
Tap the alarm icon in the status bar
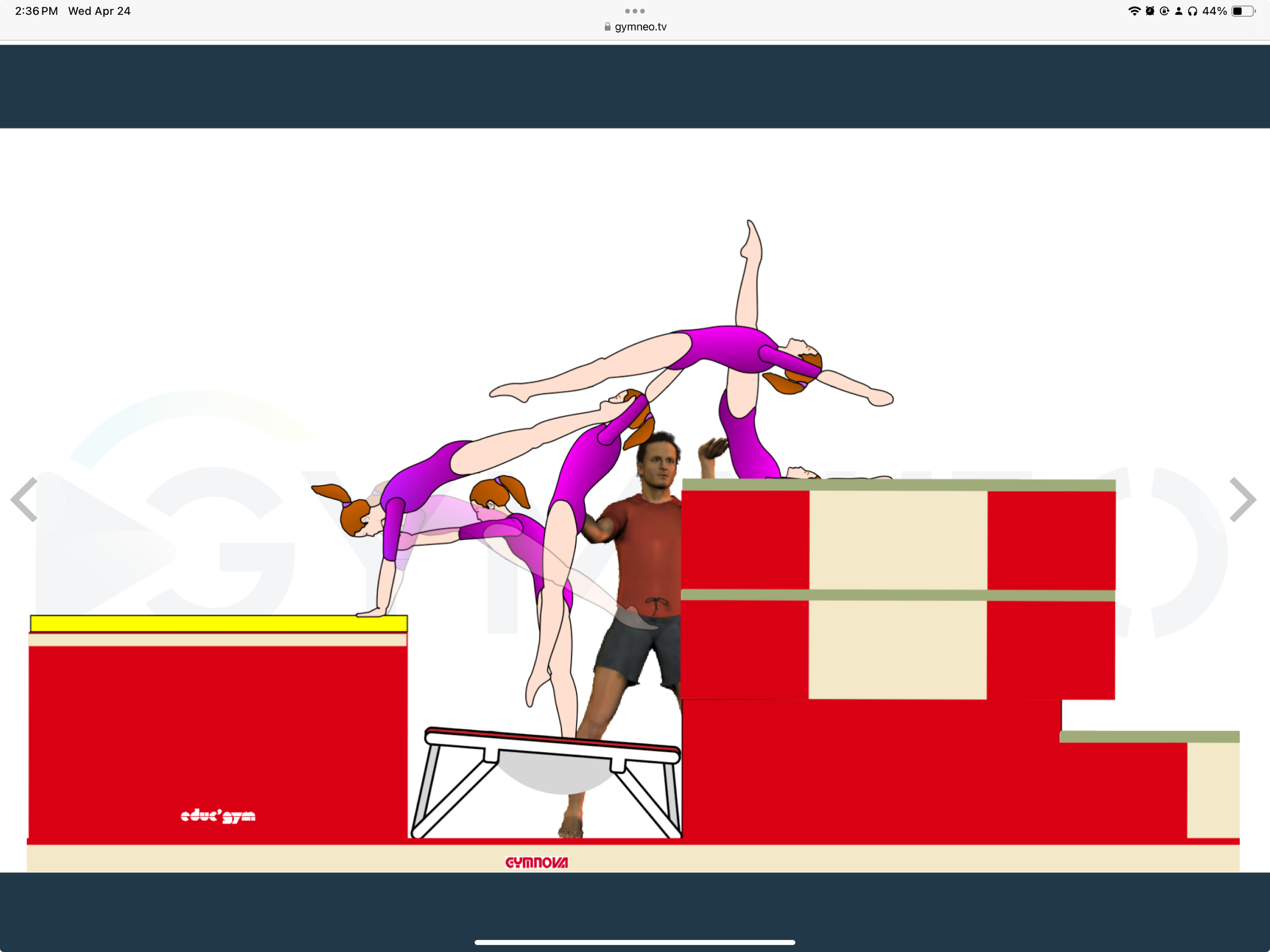coord(1149,10)
